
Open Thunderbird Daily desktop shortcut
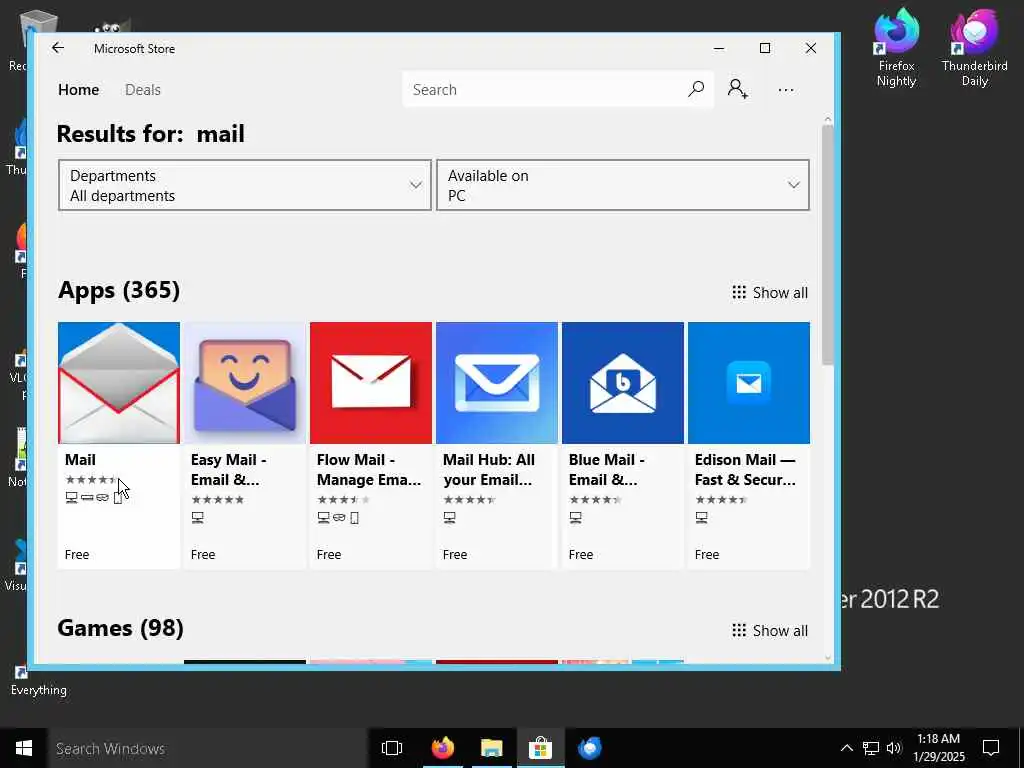974,48
